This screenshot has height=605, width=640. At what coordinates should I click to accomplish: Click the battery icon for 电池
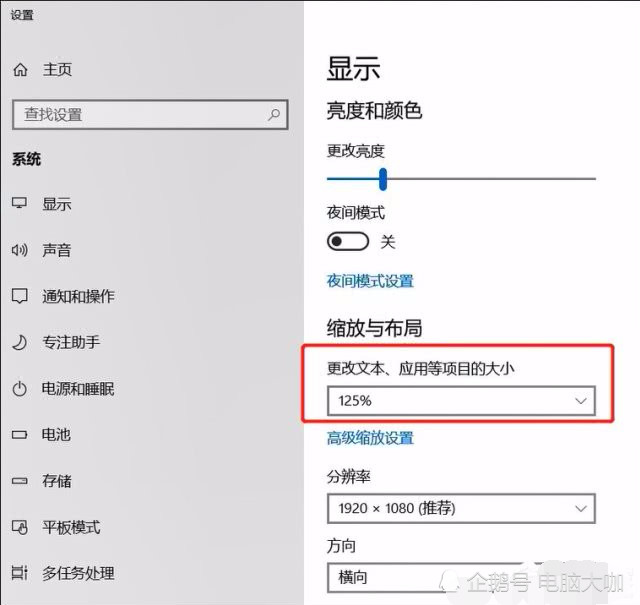tap(19, 435)
